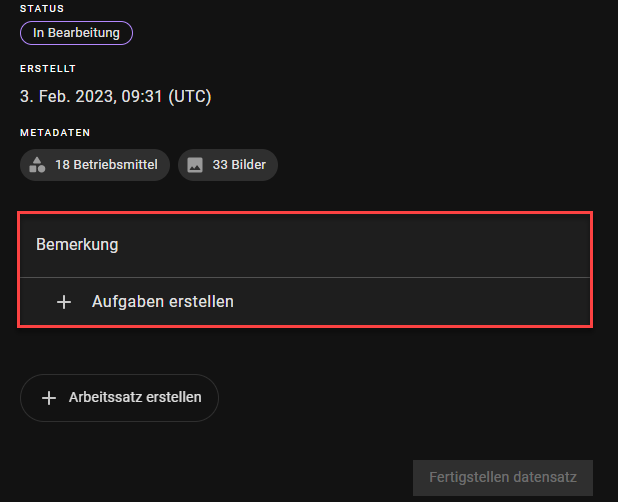
Task: Click the plus icon beside Aufgaben erstellen
Action: click(x=64, y=301)
